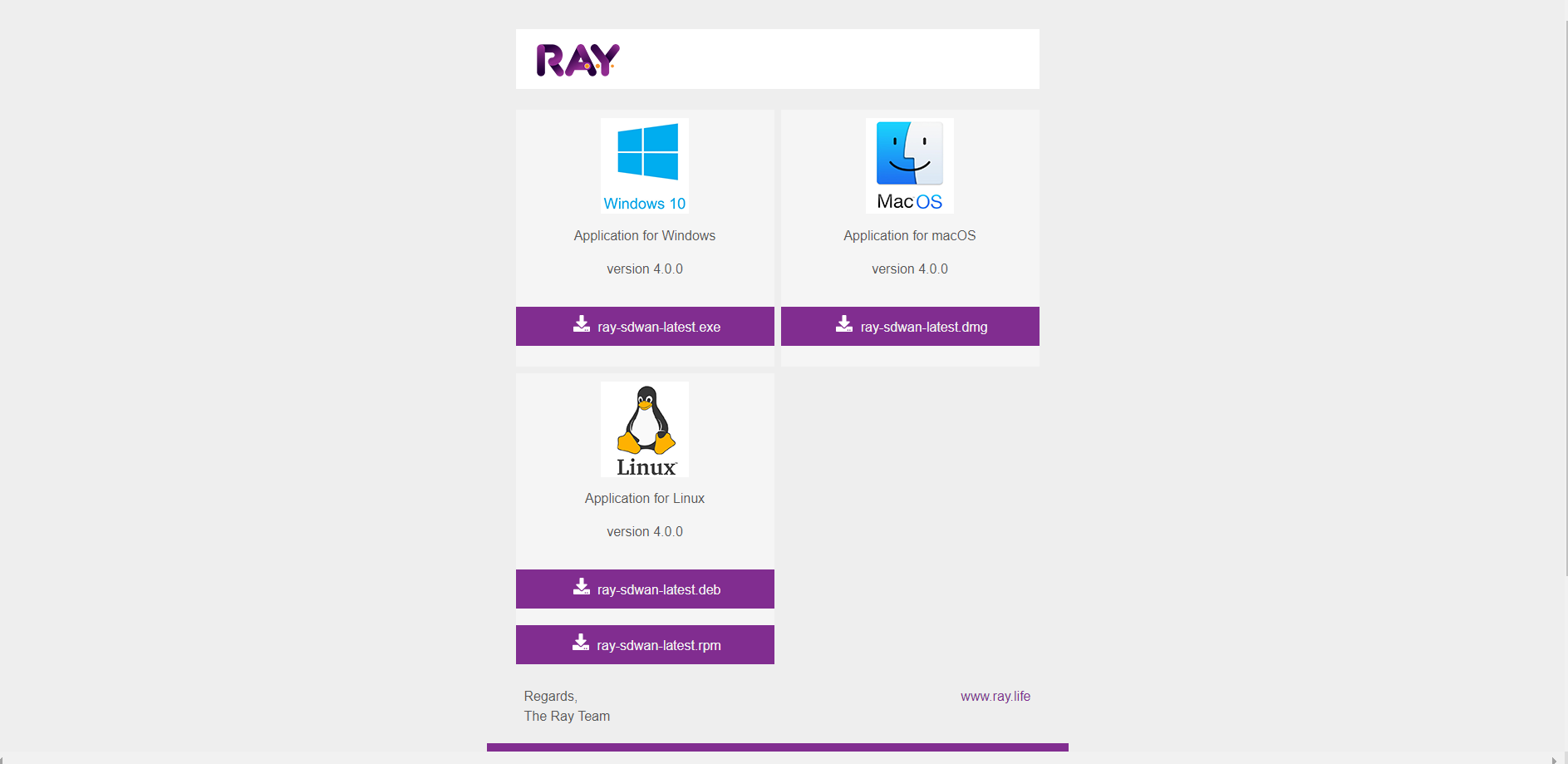The height and width of the screenshot is (764, 1568).
Task: Click download icon on the .dmg button
Action: [x=844, y=324]
